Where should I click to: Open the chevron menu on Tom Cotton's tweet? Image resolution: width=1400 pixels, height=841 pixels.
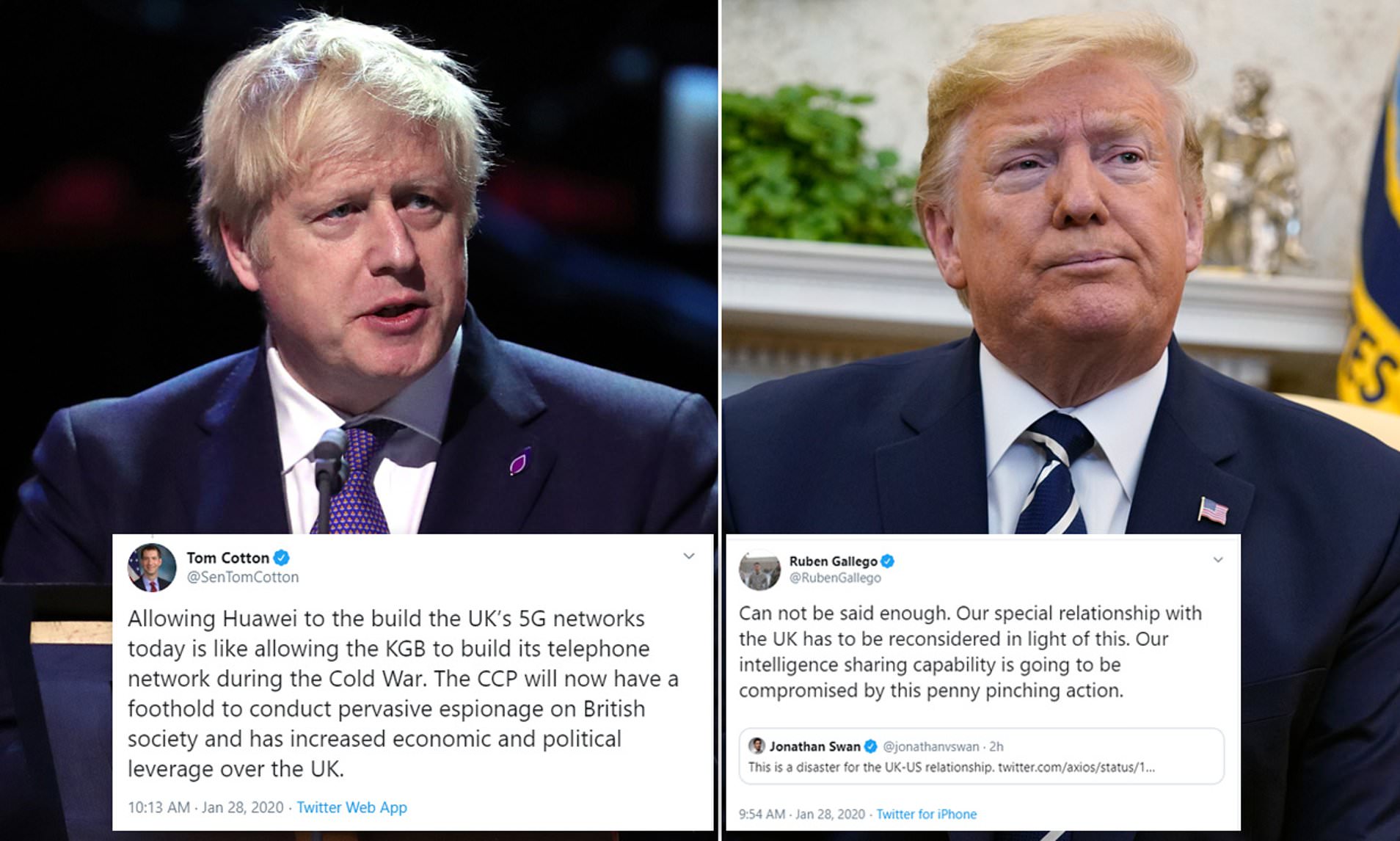click(x=689, y=556)
